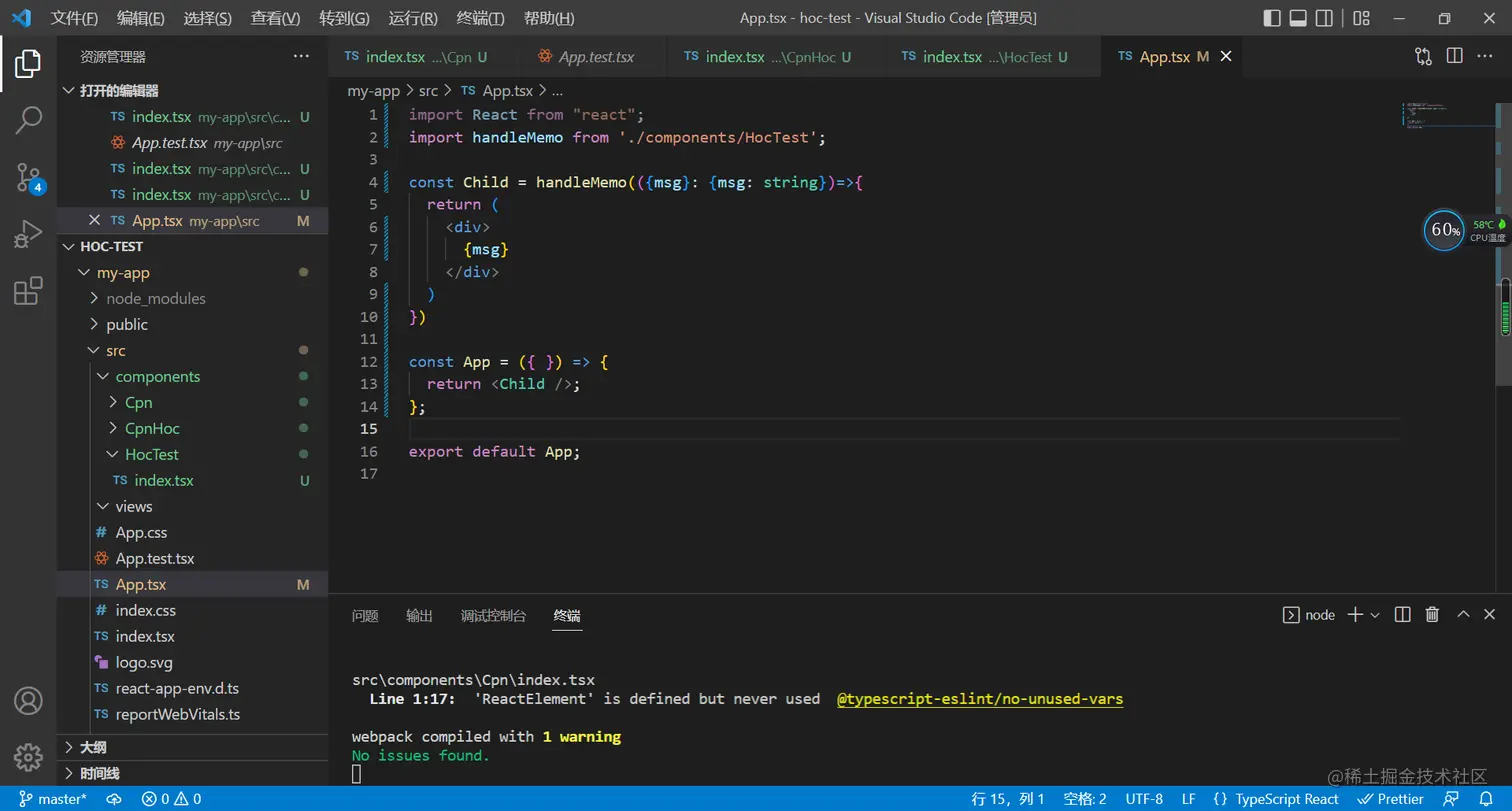The height and width of the screenshot is (811, 1512).
Task: Toggle the bottom panel layout button
Action: [1298, 18]
